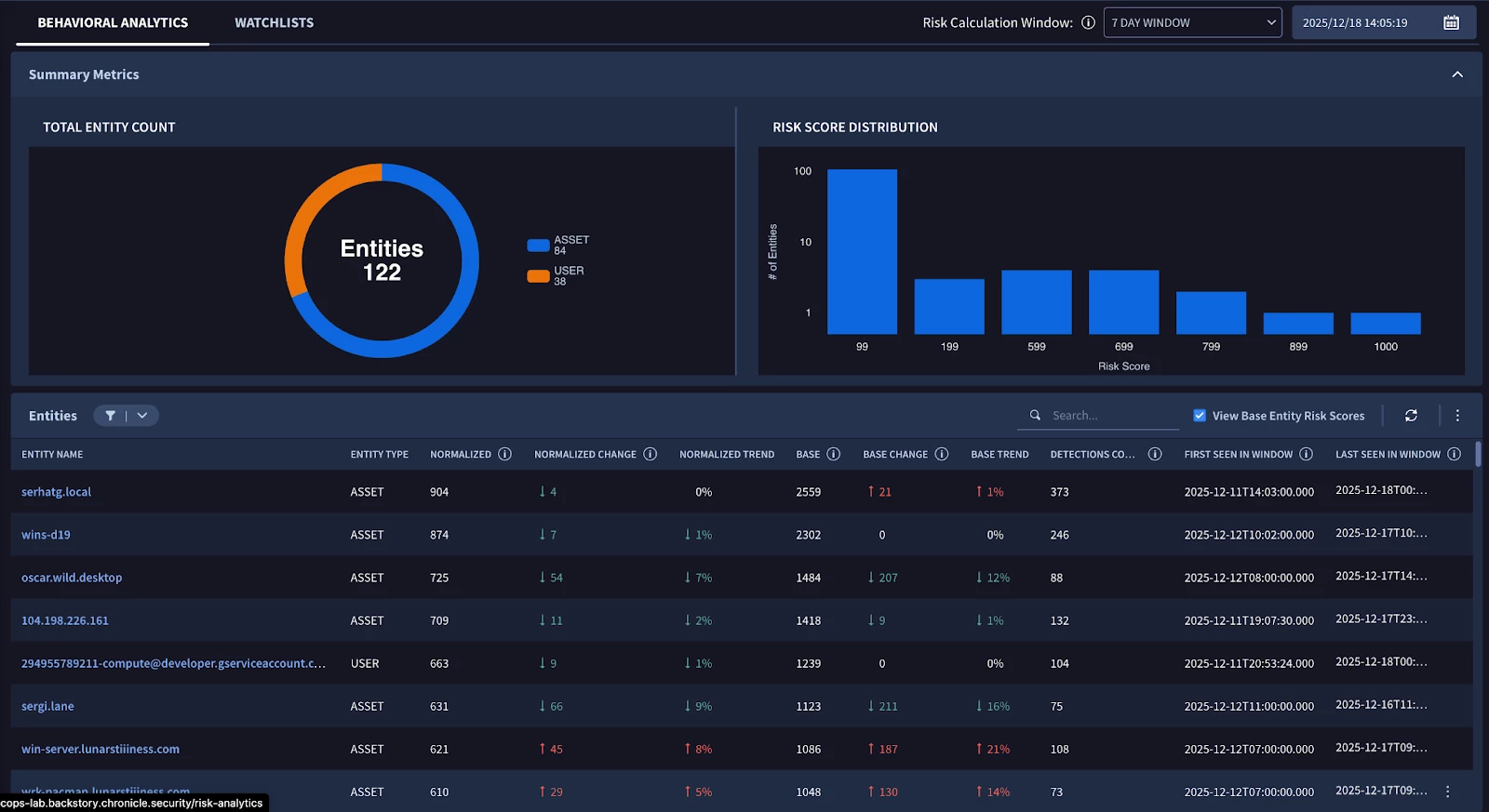Viewport: 1489px width, 812px height.
Task: Click the search magnifier icon
Action: click(x=1035, y=415)
